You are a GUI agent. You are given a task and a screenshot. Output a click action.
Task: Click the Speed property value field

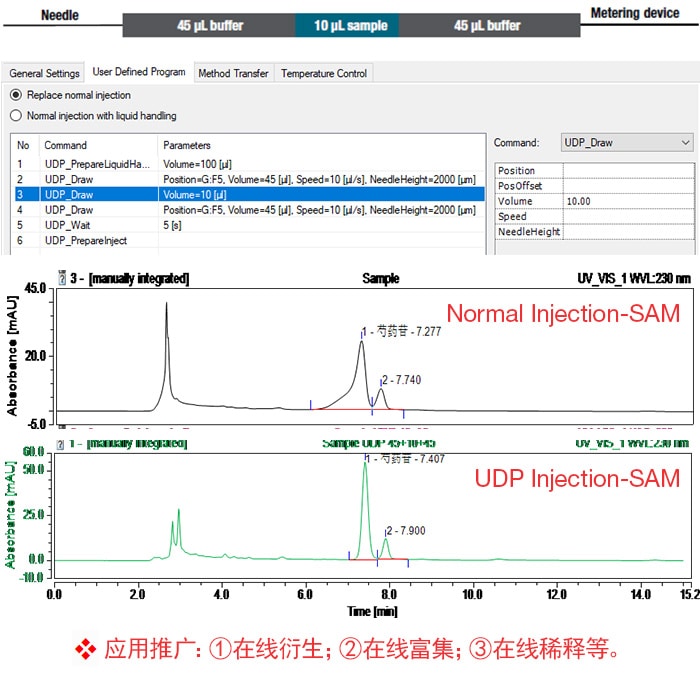(x=627, y=216)
